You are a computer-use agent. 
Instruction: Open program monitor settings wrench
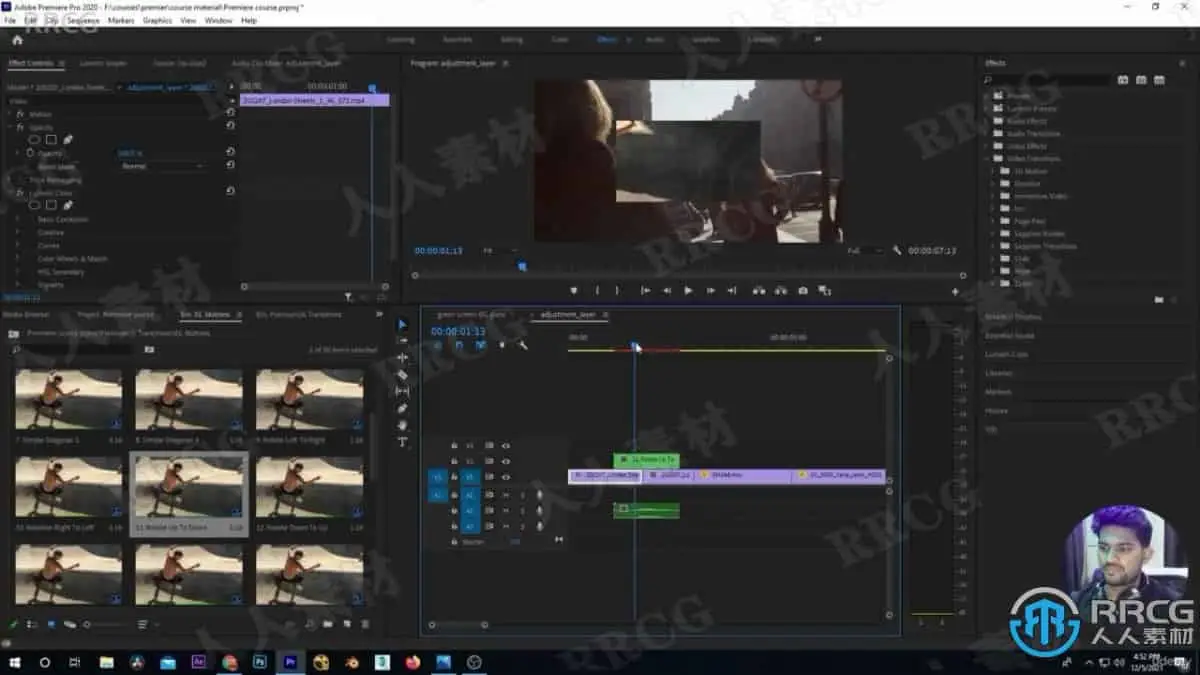[897, 251]
